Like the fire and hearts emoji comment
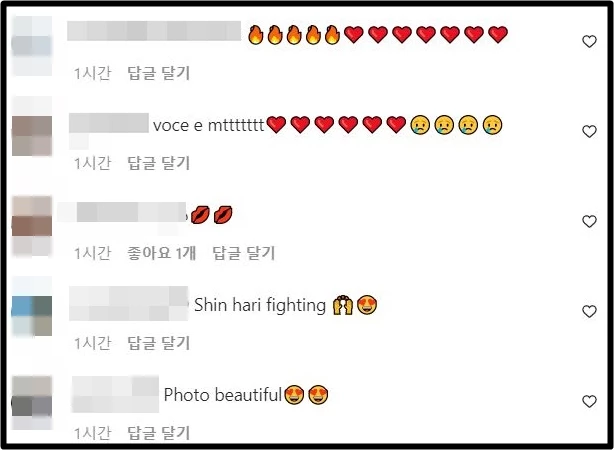The height and width of the screenshot is (450, 614). [x=589, y=41]
